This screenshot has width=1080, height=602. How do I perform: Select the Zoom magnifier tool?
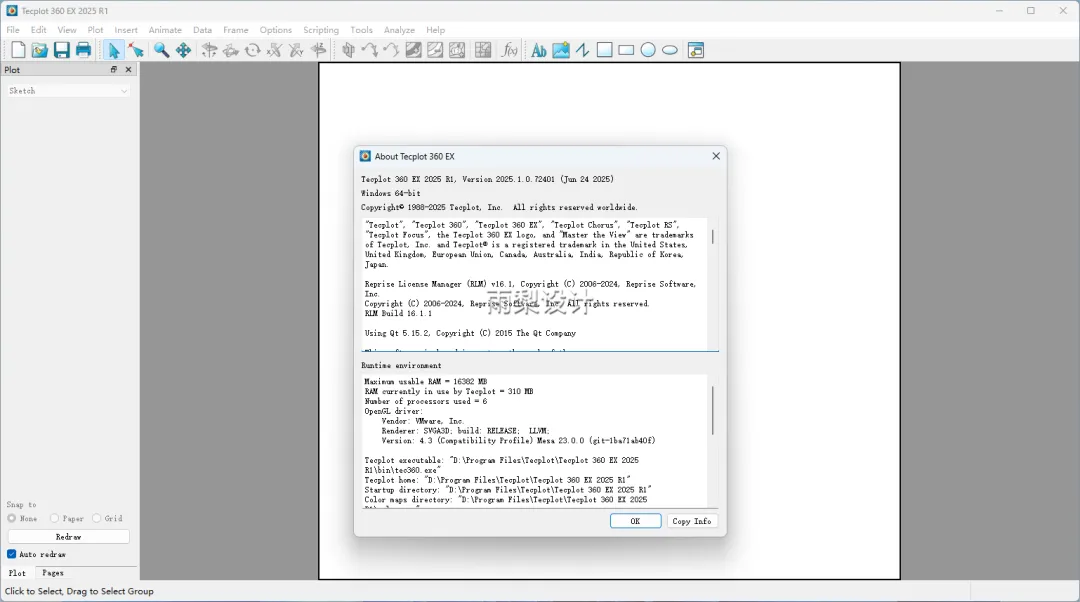pos(161,50)
